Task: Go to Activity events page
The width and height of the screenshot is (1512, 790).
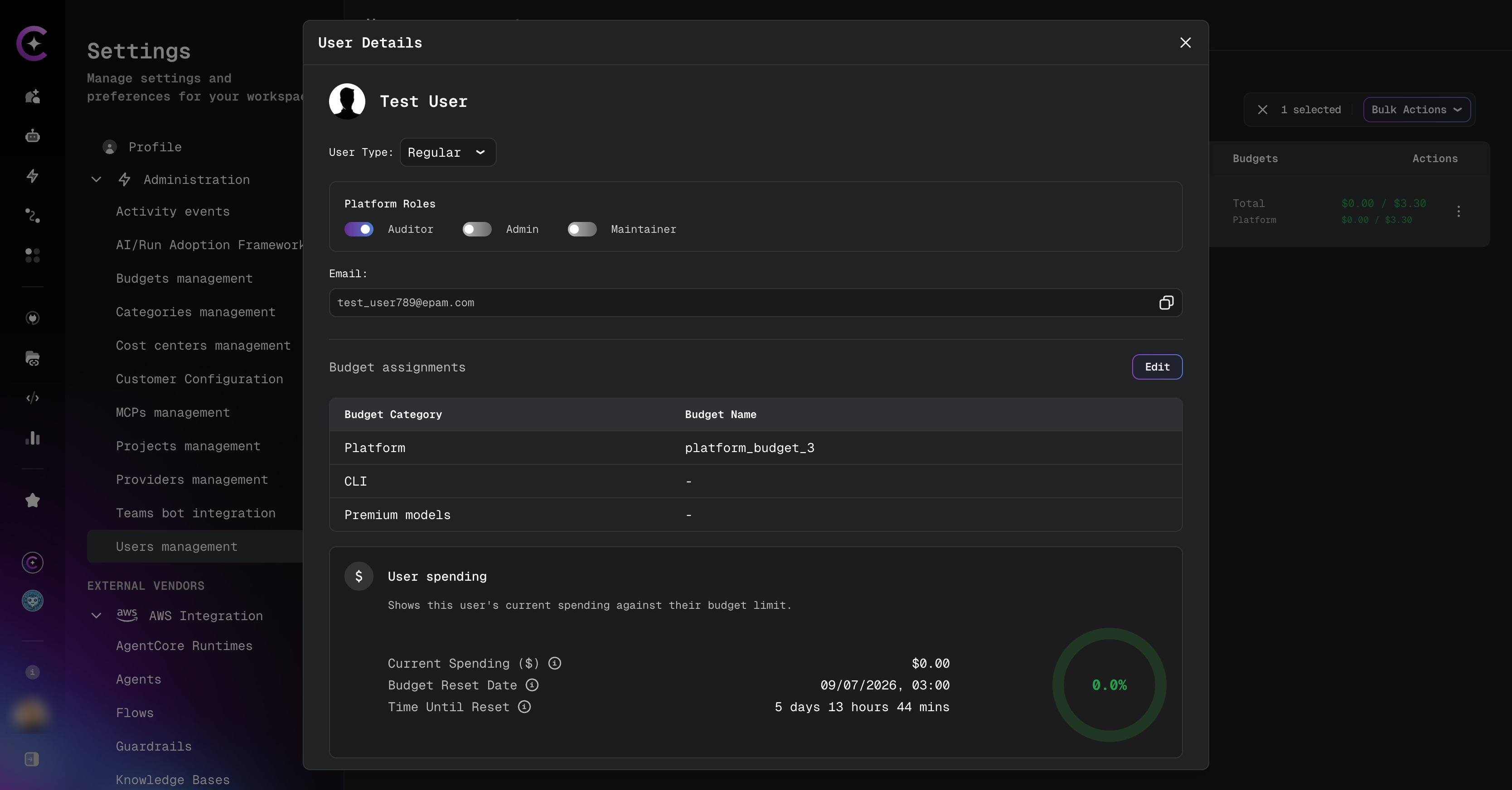Action: tap(173, 212)
